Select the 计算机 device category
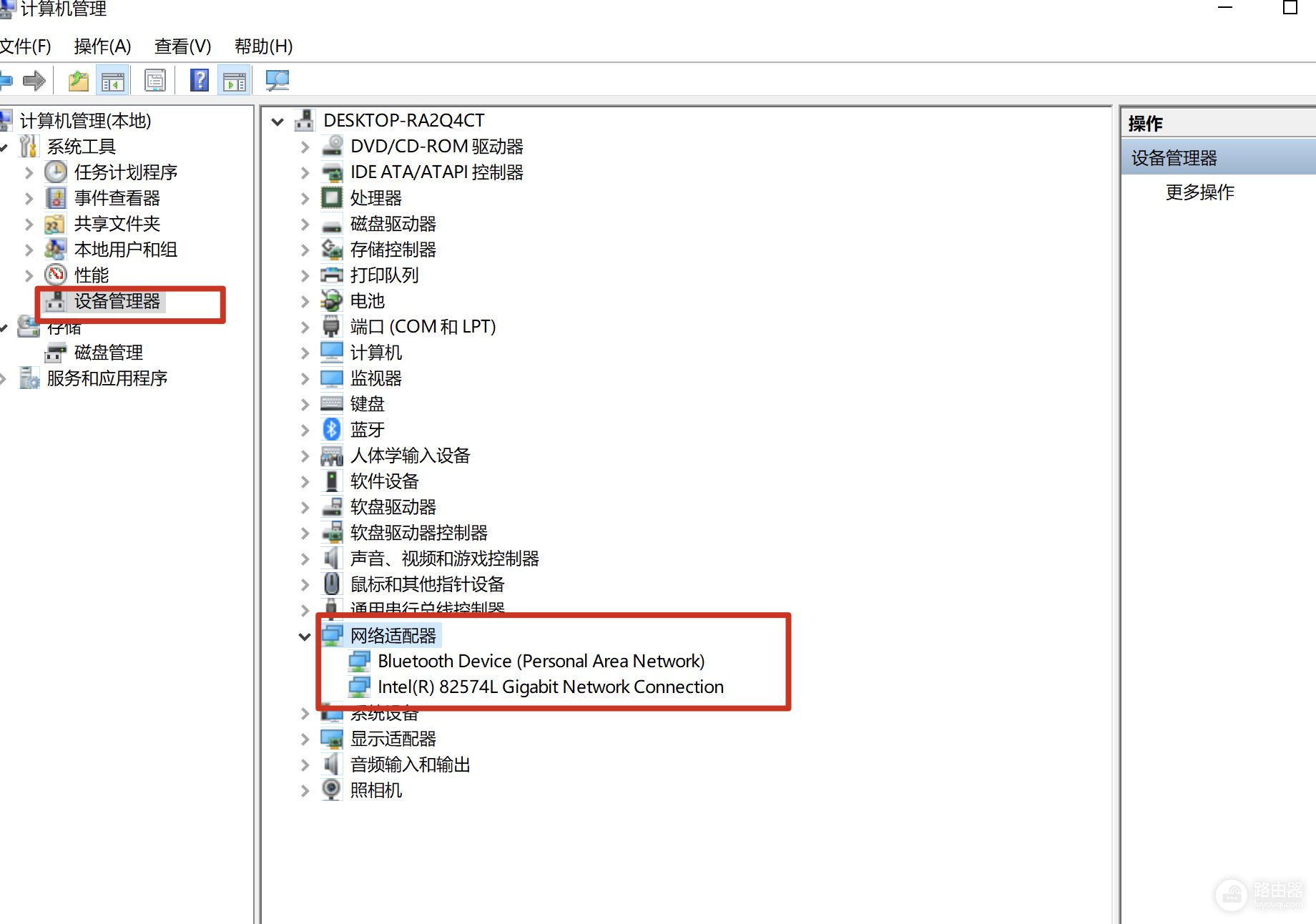Viewport: 1316px width, 924px height. pos(376,353)
